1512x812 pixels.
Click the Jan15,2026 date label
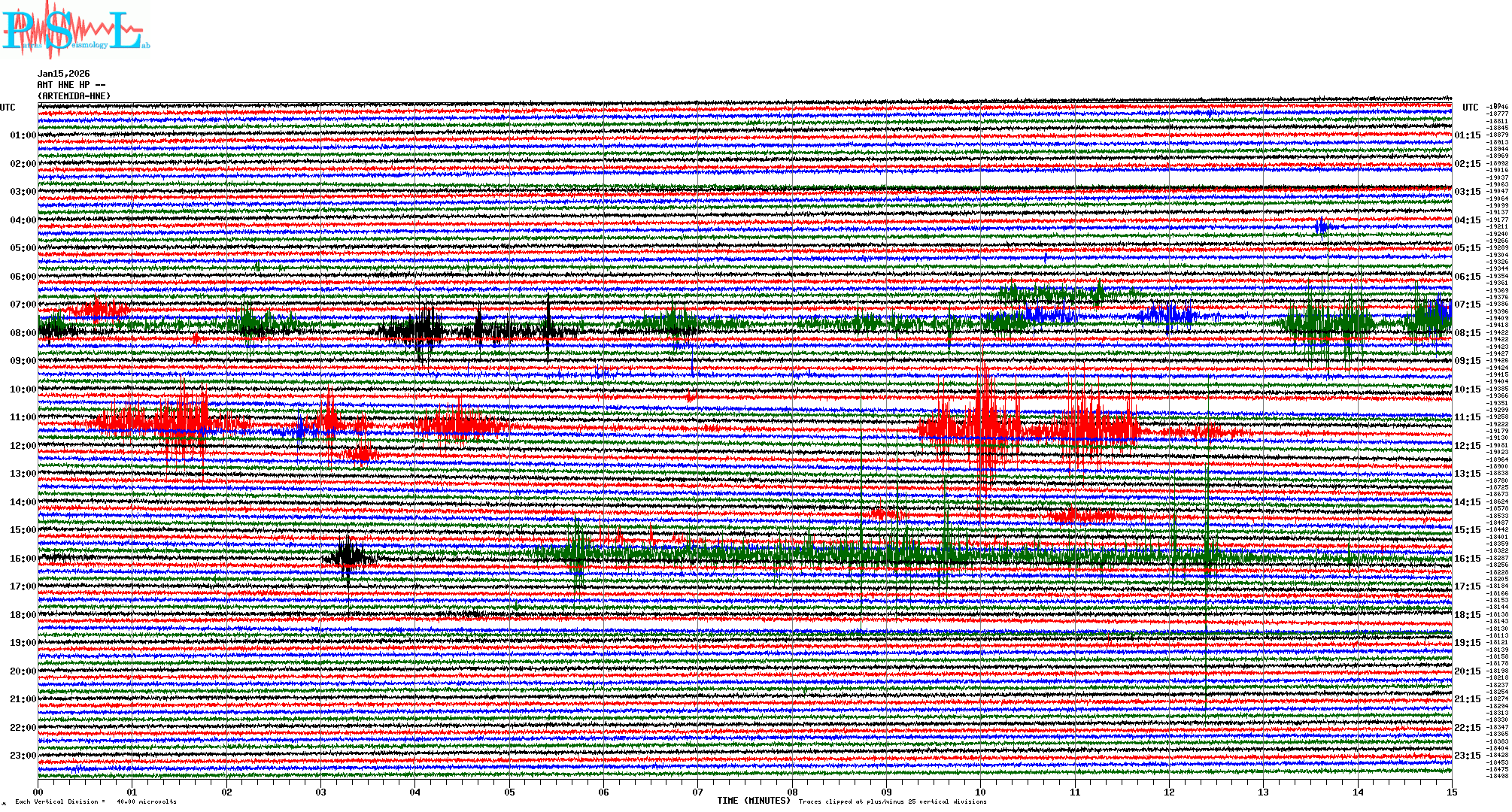point(64,74)
